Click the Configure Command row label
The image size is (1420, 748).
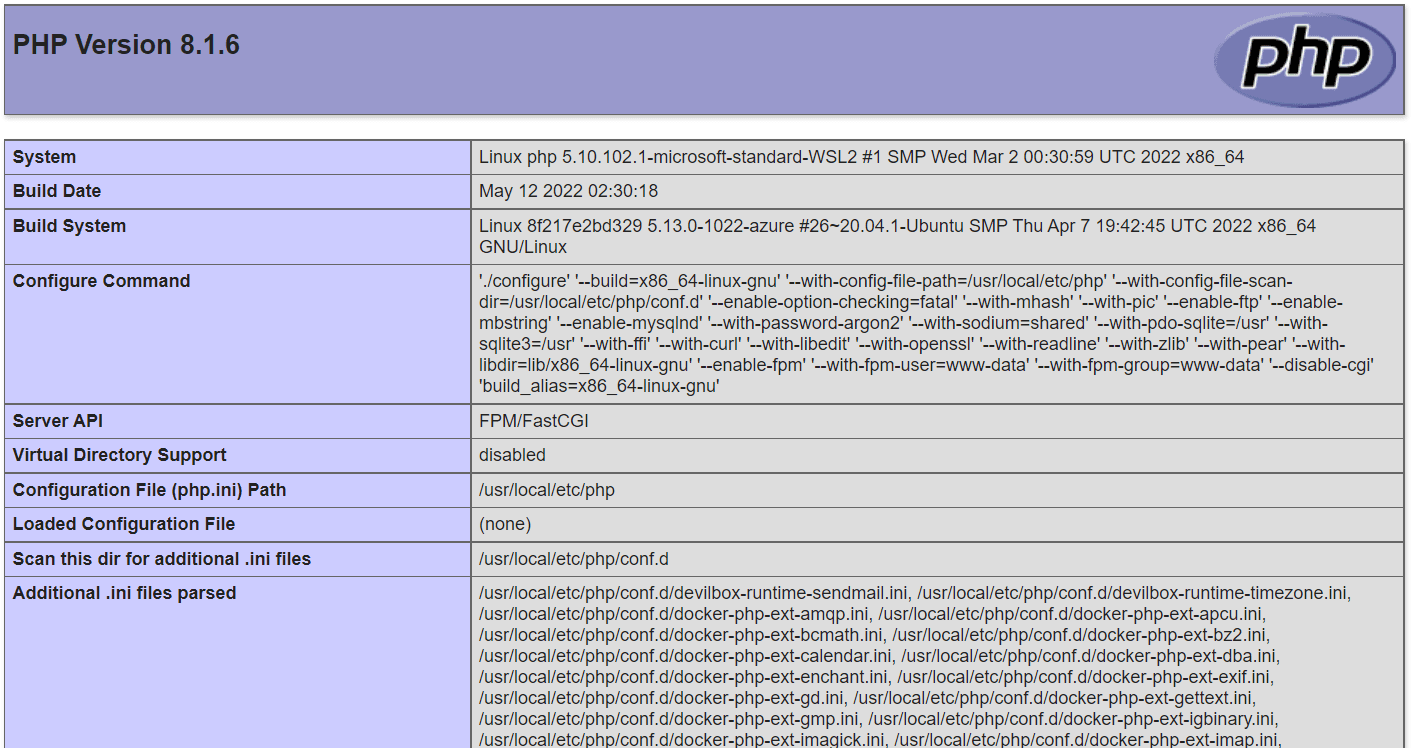point(101,281)
